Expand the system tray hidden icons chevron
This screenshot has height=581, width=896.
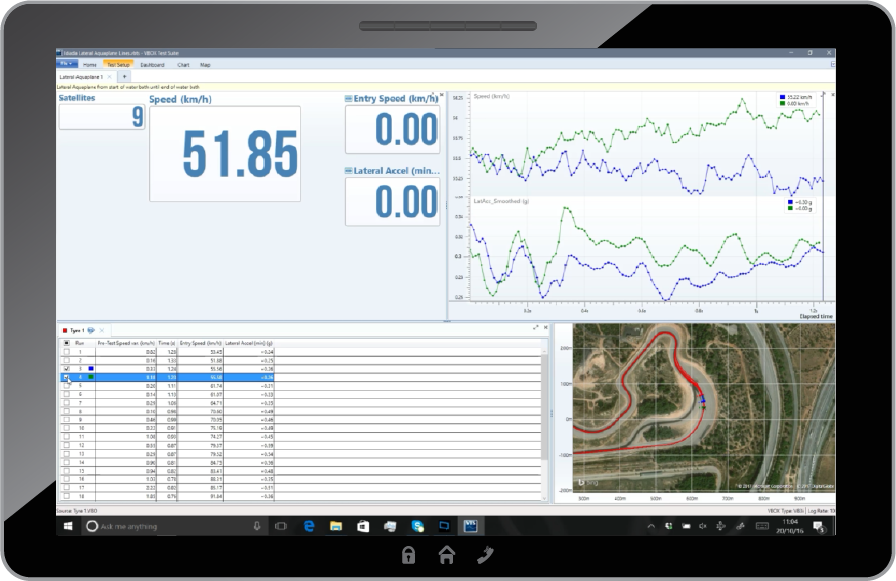(651, 526)
